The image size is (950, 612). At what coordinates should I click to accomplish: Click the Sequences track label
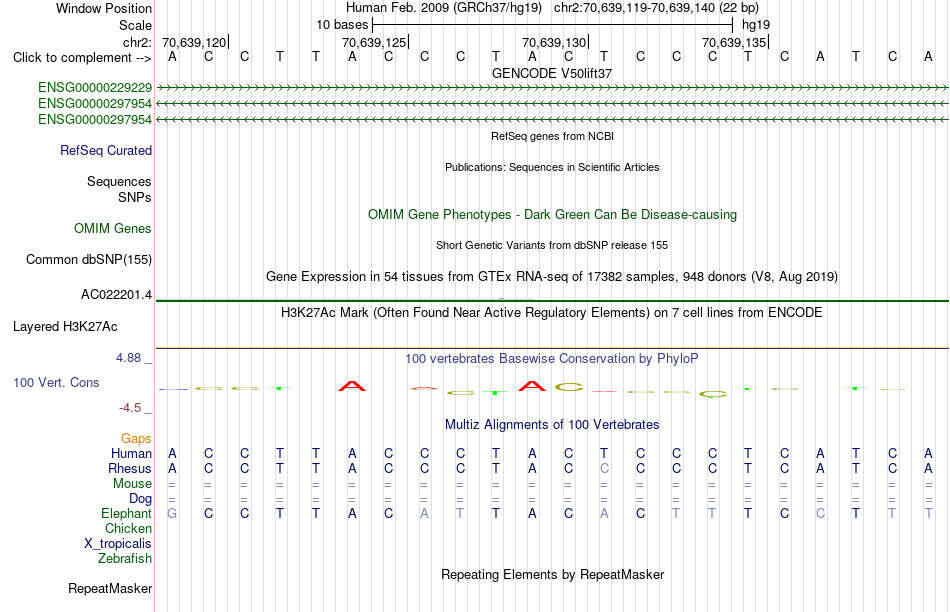point(119,181)
